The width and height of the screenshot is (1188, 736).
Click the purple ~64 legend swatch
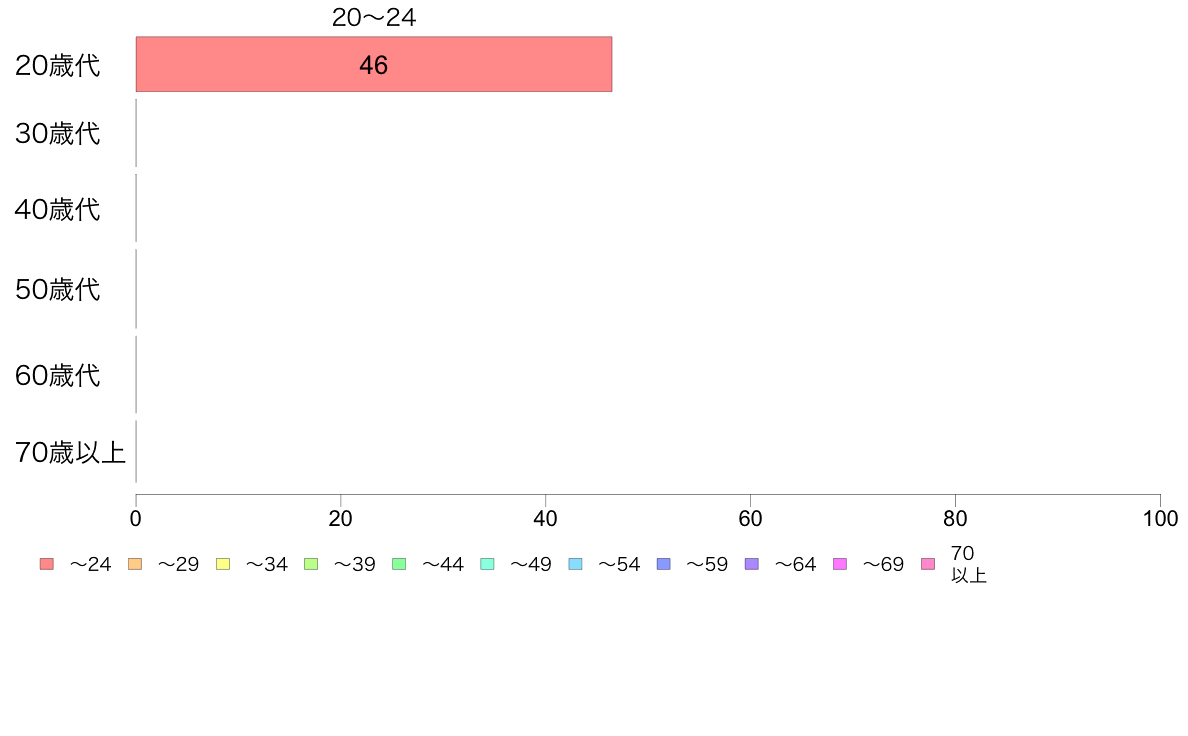pyautogui.click(x=752, y=564)
